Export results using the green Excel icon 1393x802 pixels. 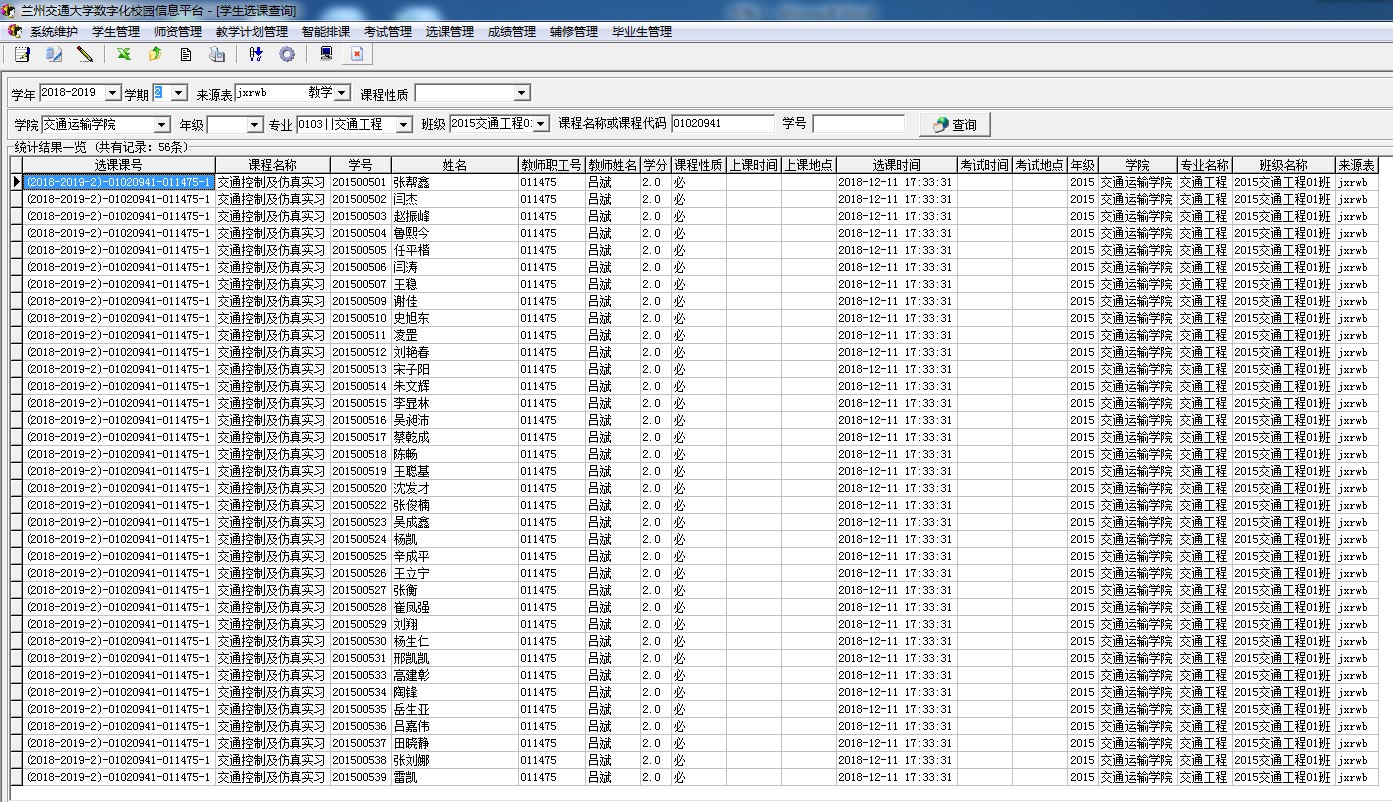coord(124,54)
